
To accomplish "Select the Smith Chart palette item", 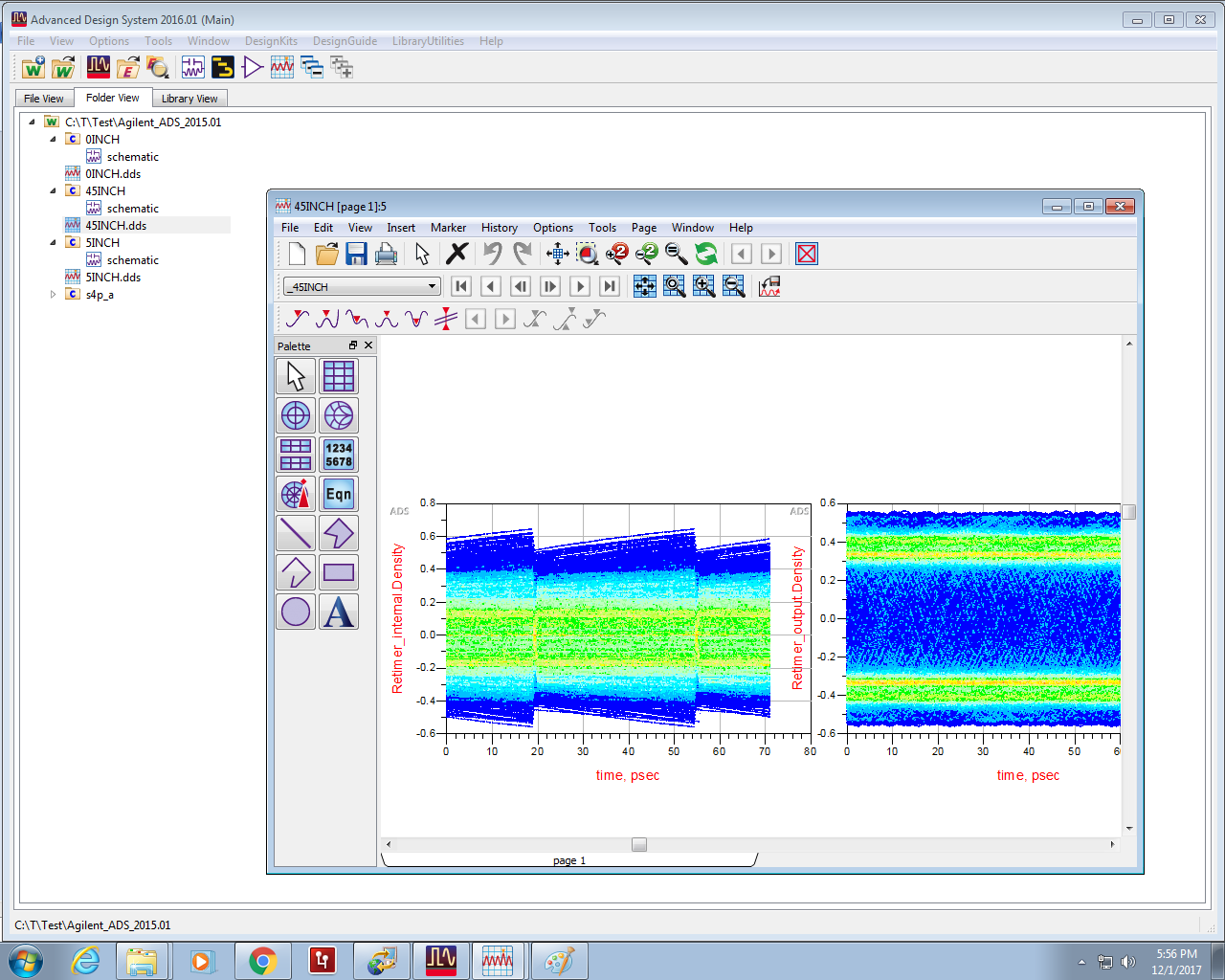I will click(339, 415).
